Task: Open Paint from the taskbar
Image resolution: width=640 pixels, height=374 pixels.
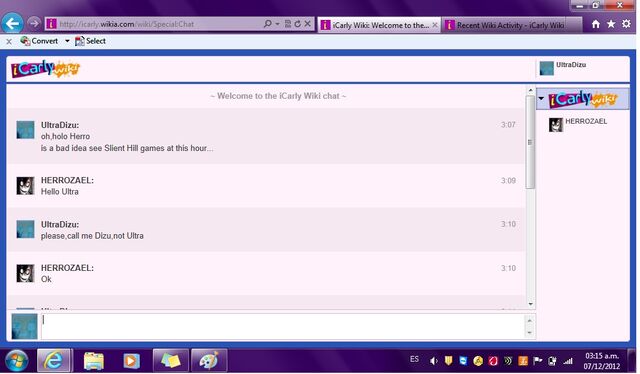Action: [x=209, y=361]
